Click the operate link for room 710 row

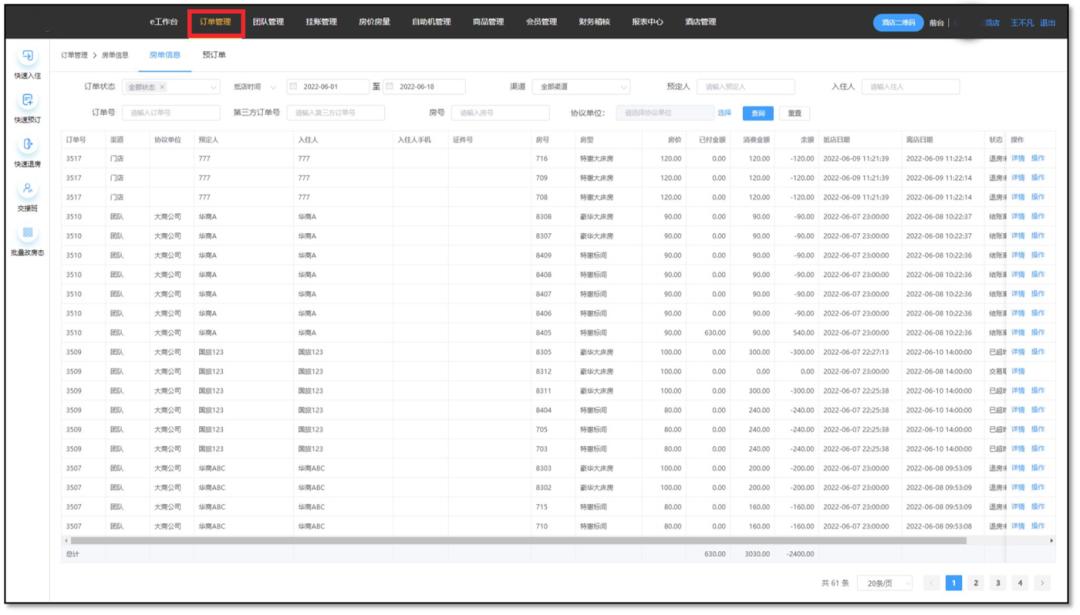click(x=1037, y=526)
